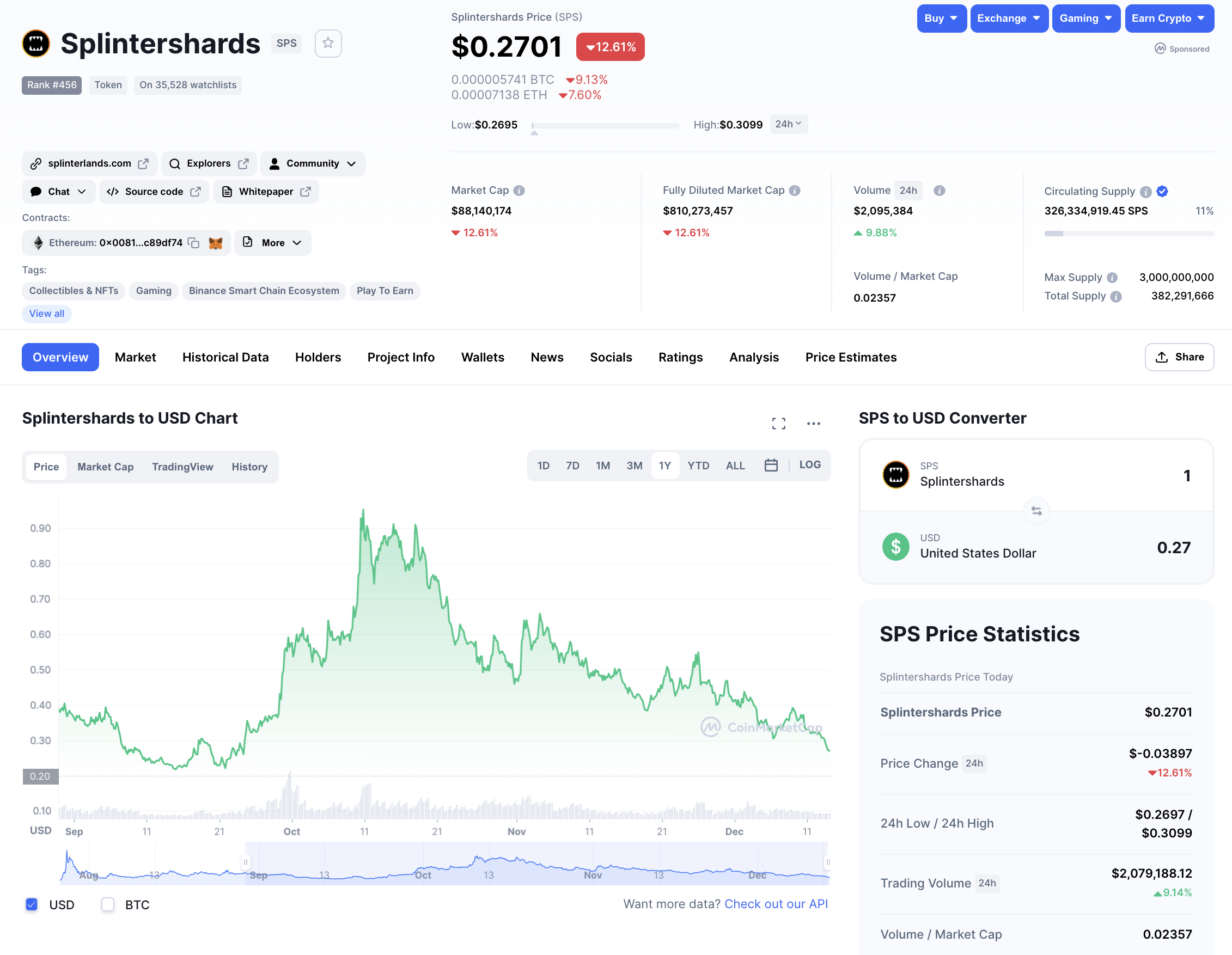Select 1D chart range

click(543, 466)
